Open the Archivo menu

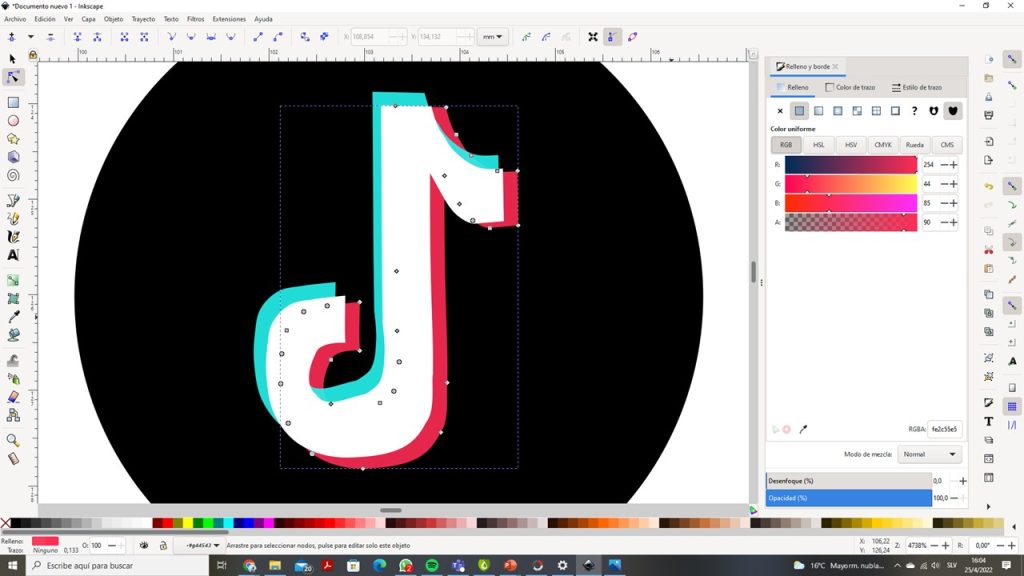click(15, 19)
